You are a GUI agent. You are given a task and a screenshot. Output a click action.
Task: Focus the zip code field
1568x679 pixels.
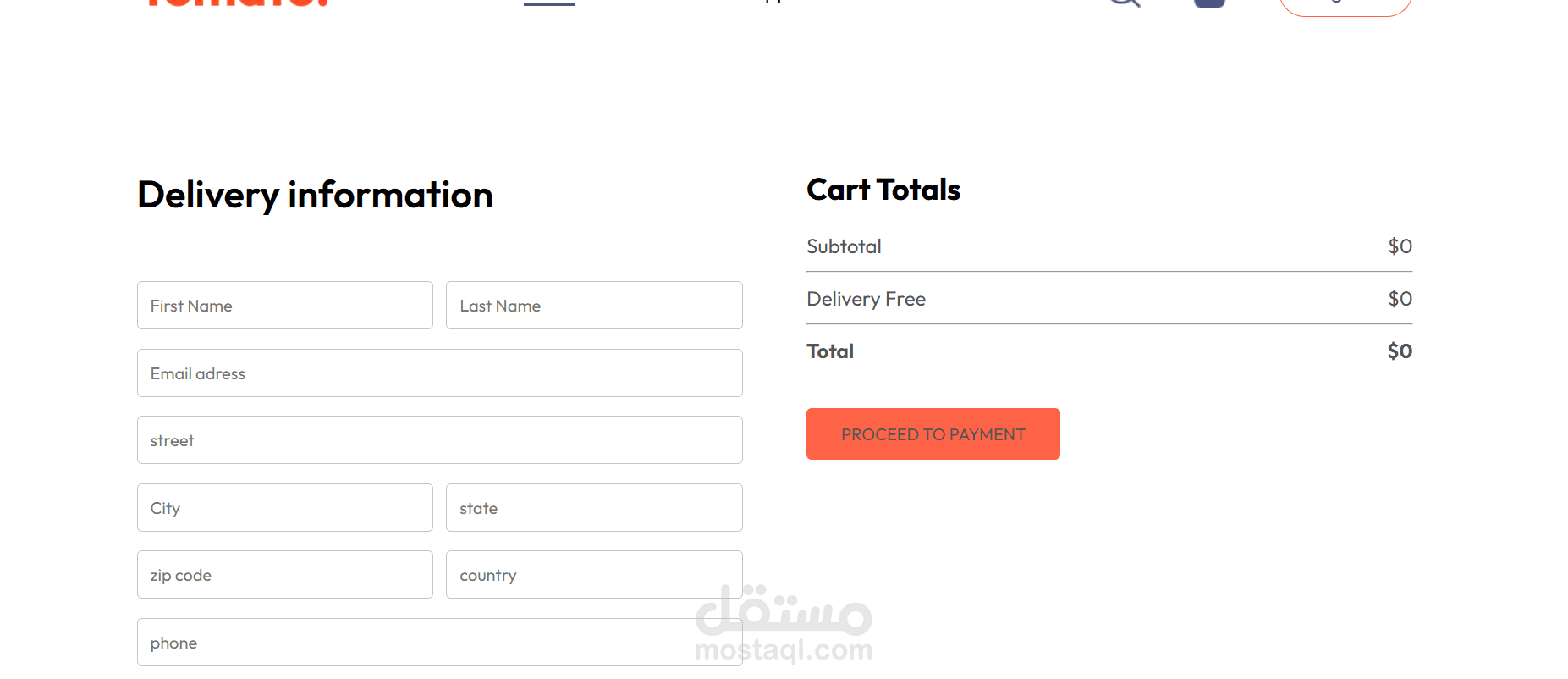[x=285, y=575]
